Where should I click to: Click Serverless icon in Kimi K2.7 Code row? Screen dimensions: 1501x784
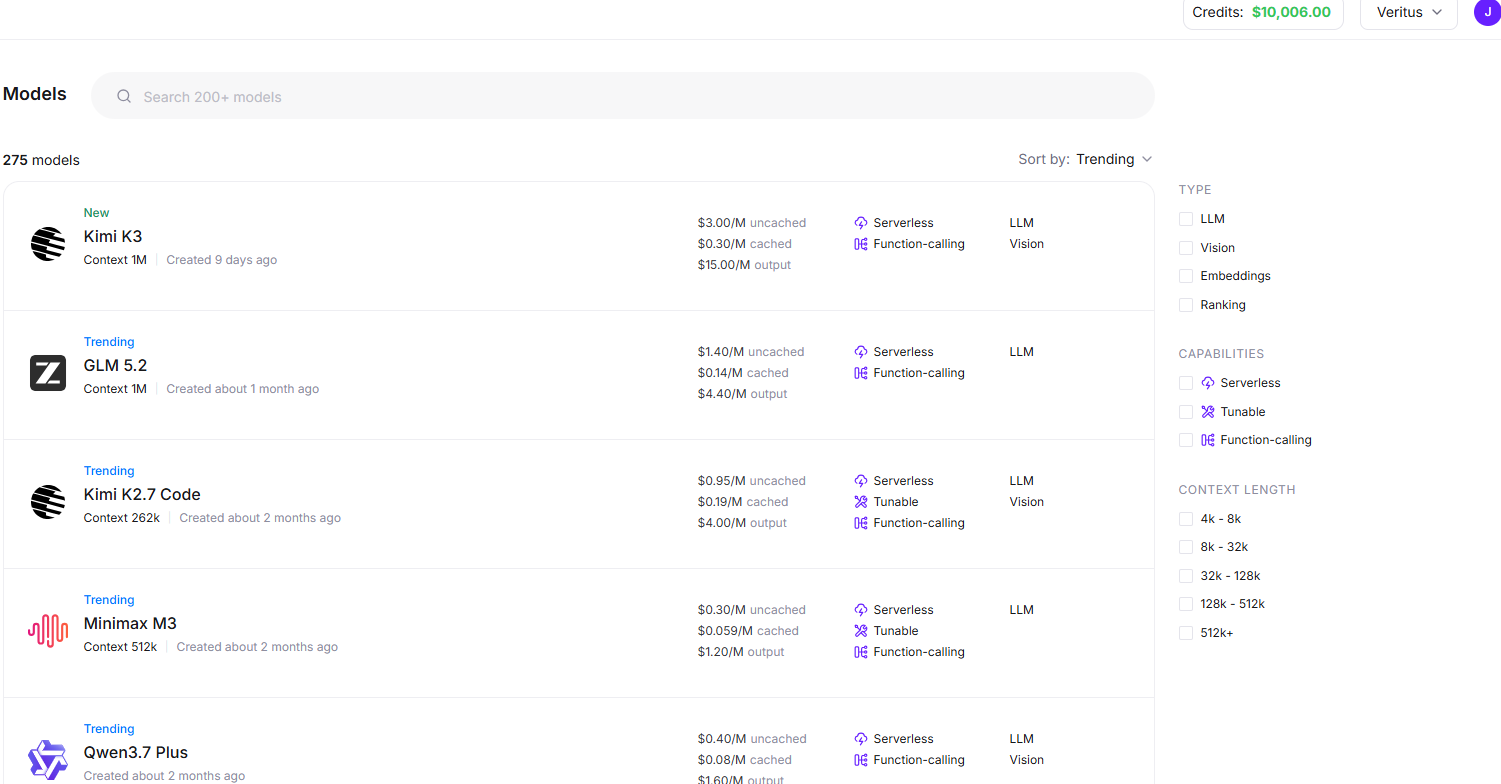tap(861, 481)
